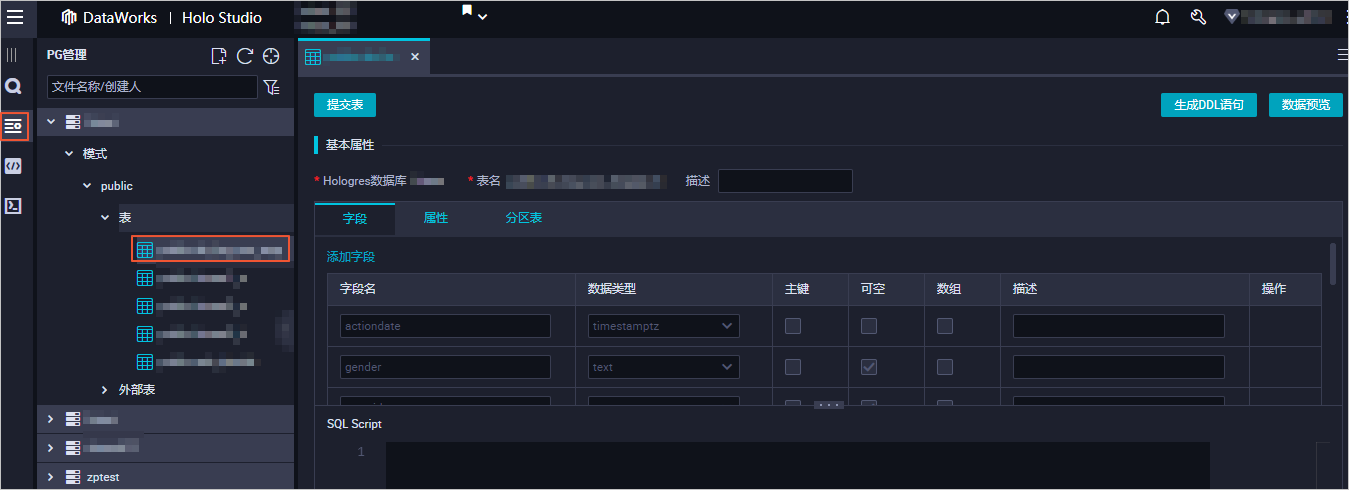Switch to the 属性 tab
Image resolution: width=1349 pixels, height=490 pixels.
pos(436,218)
